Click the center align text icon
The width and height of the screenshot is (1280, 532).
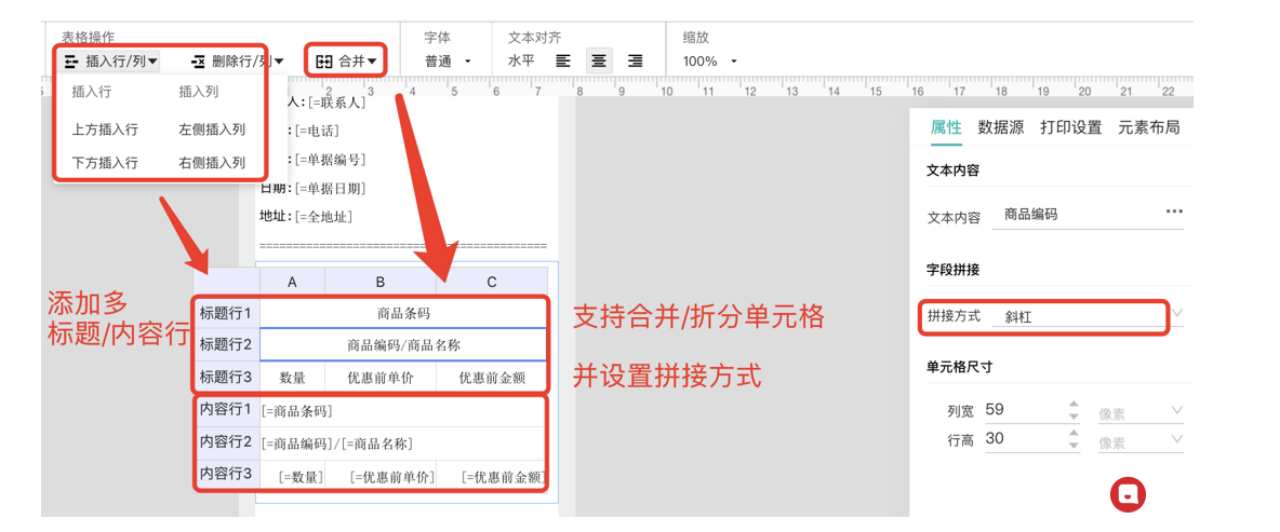(598, 61)
